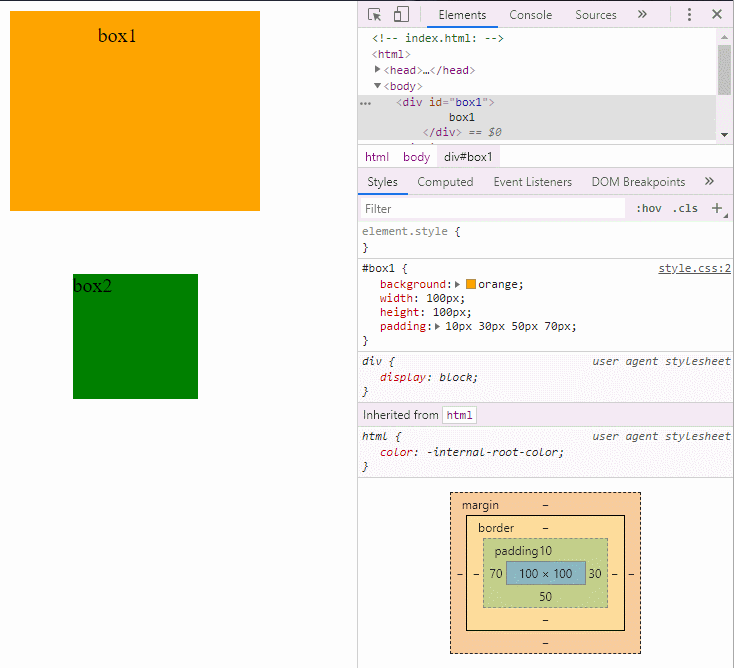The width and height of the screenshot is (734, 668).
Task: Expand the head element node
Action: (x=377, y=70)
